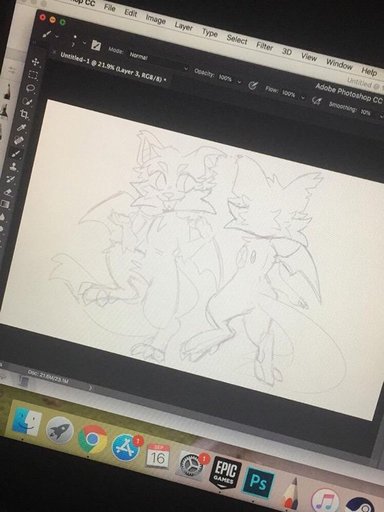The width and height of the screenshot is (384, 512).
Task: Select the Rectangular Marquee tool
Action: point(33,75)
